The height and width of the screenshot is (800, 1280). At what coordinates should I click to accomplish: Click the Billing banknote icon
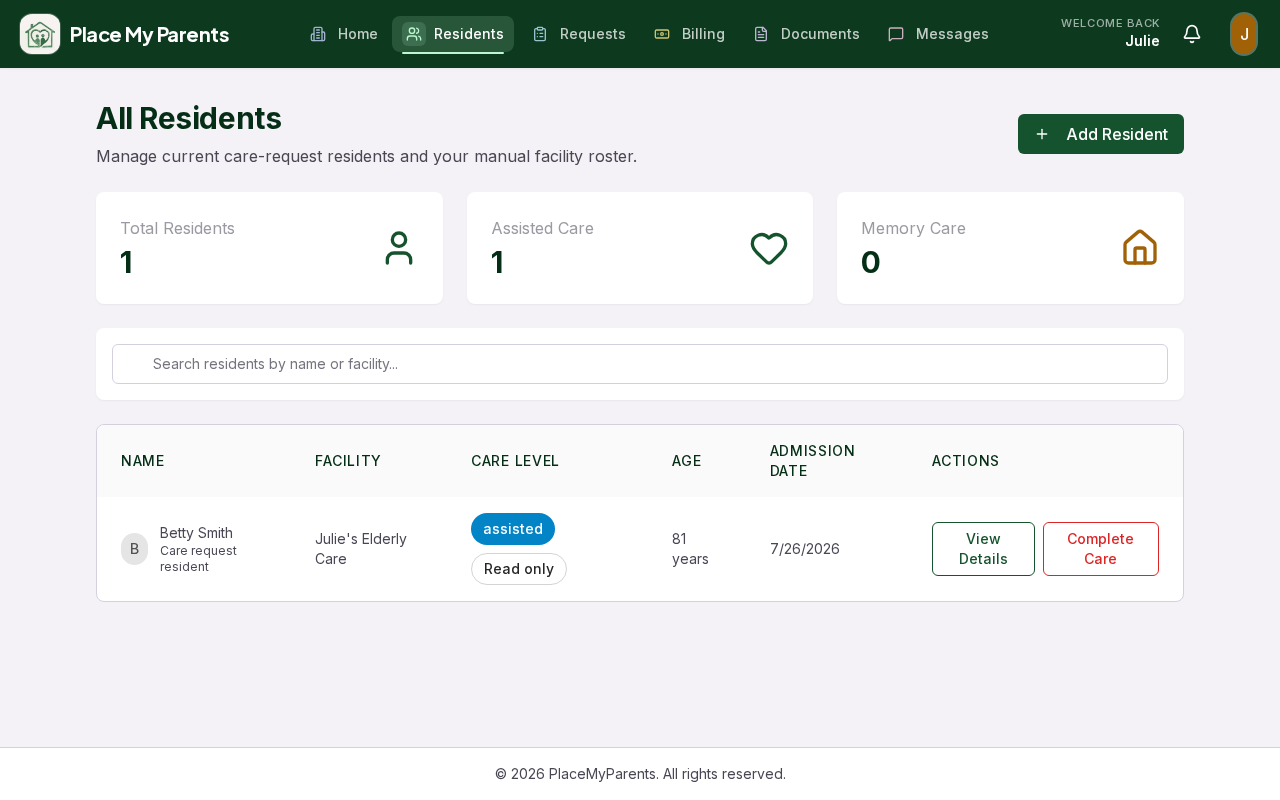click(x=662, y=34)
